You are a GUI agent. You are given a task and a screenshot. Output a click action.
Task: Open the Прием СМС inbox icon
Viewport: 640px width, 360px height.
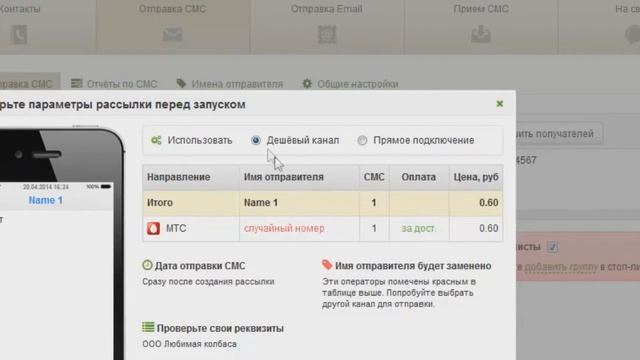[481, 34]
